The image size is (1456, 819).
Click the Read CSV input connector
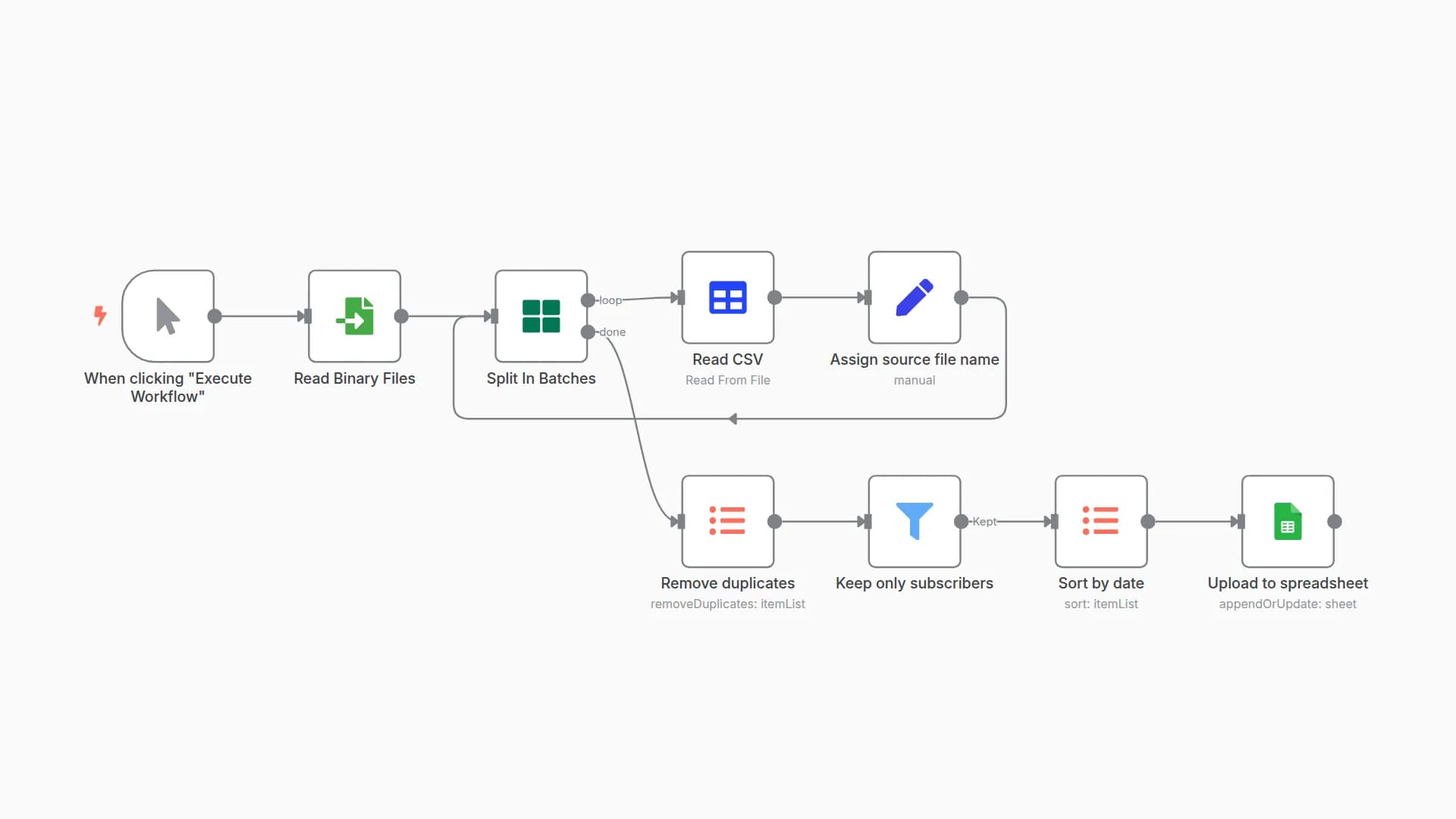point(681,297)
